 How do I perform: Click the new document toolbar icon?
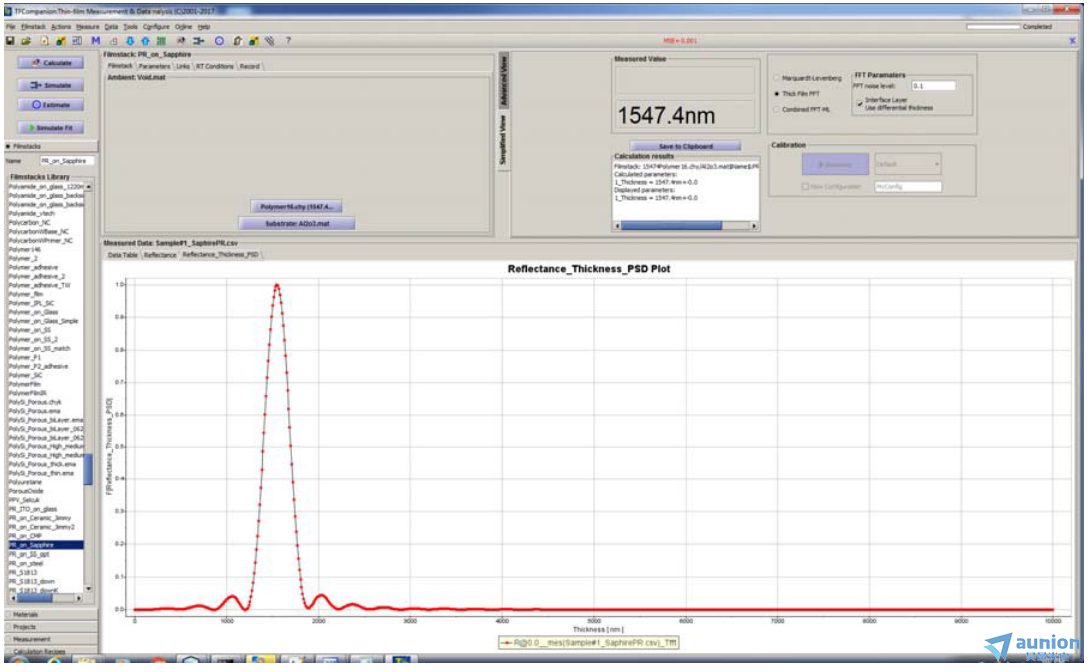[44, 41]
